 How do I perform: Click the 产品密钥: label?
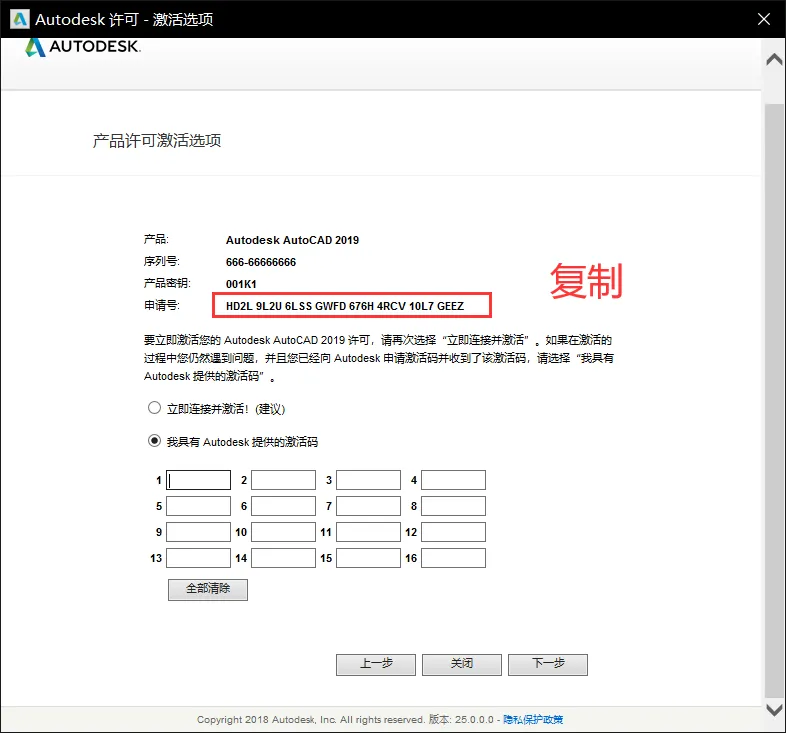pyautogui.click(x=167, y=283)
